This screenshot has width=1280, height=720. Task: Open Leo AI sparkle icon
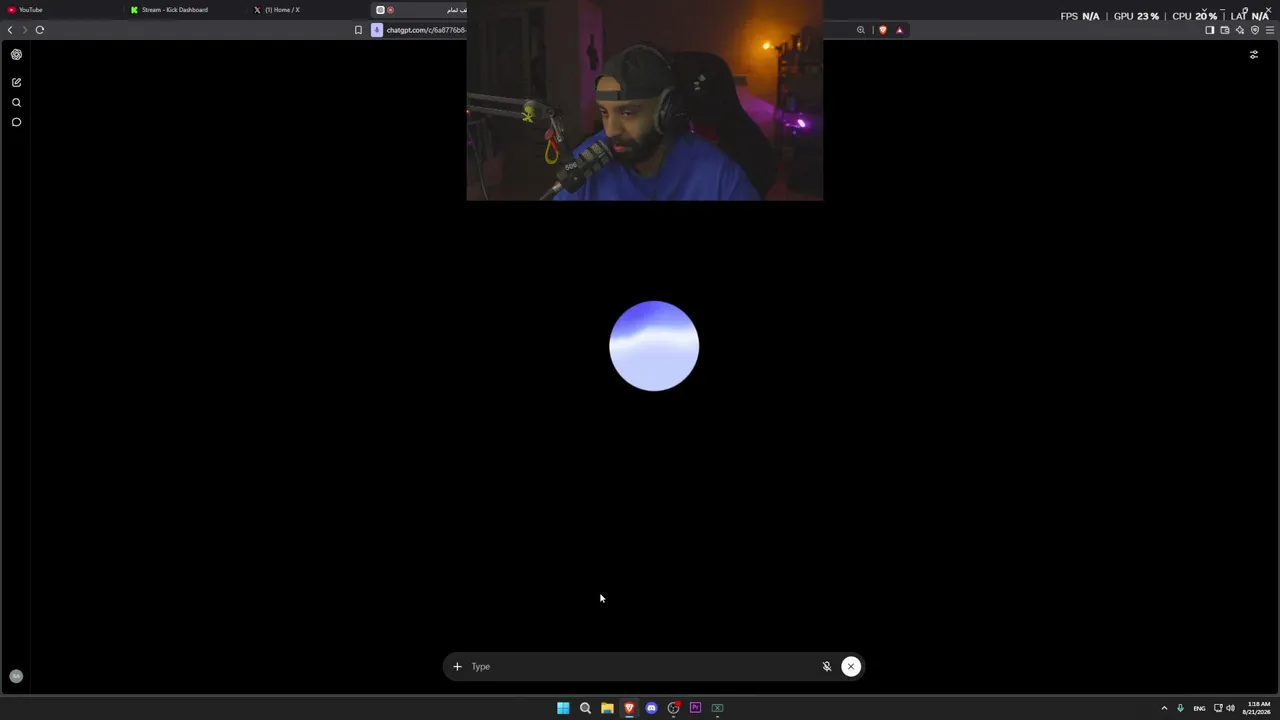[1239, 30]
